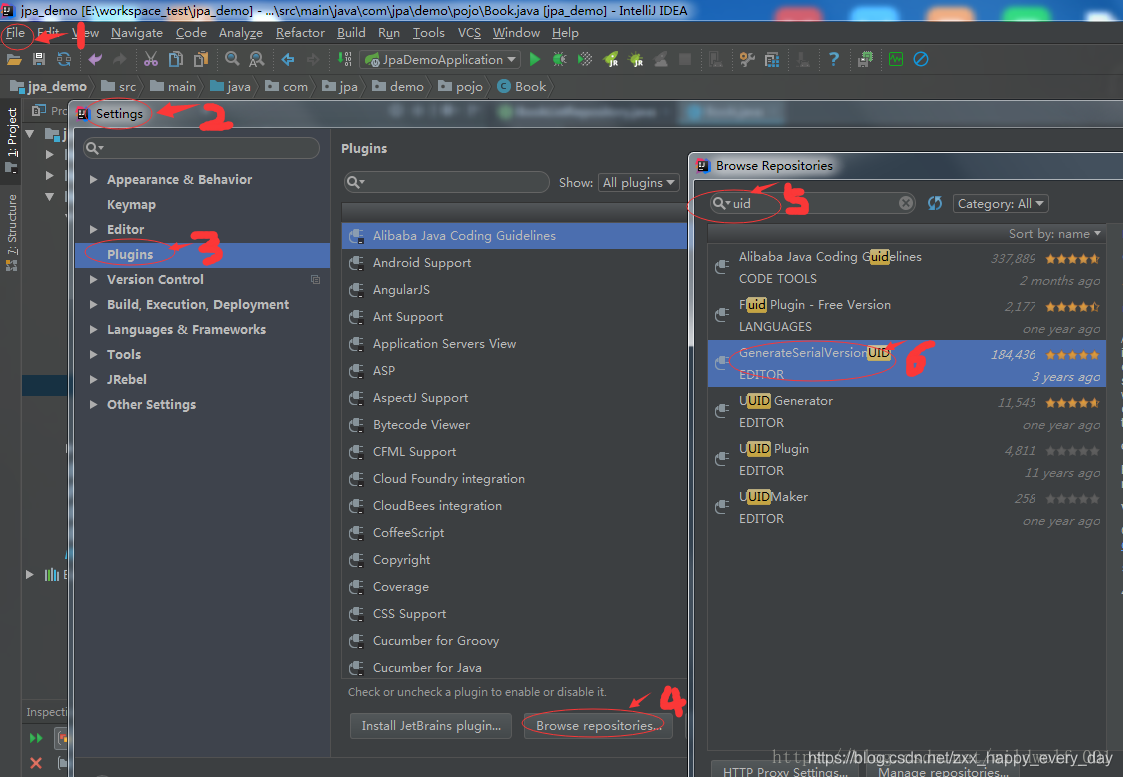Run JpaDemoApplication with green play icon

coord(534,59)
